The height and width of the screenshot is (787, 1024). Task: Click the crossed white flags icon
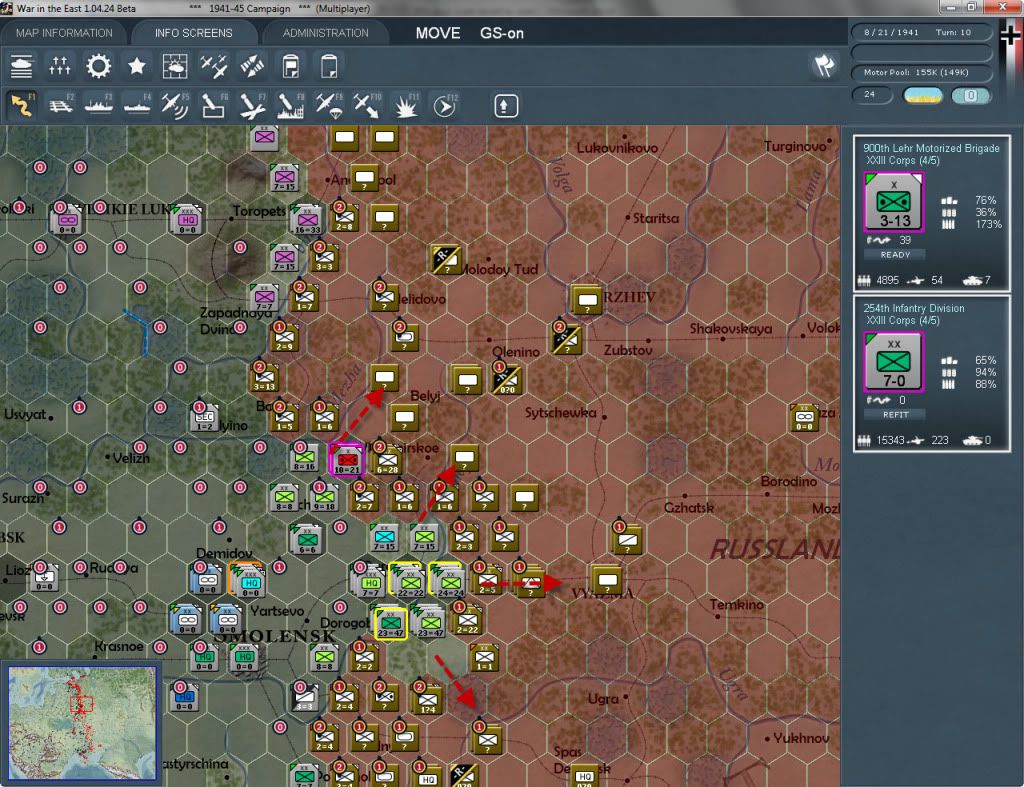click(824, 65)
